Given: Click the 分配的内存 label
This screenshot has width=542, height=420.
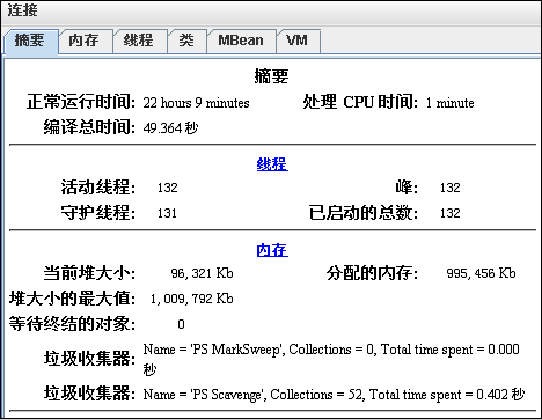Looking at the screenshot, I should tap(372, 273).
